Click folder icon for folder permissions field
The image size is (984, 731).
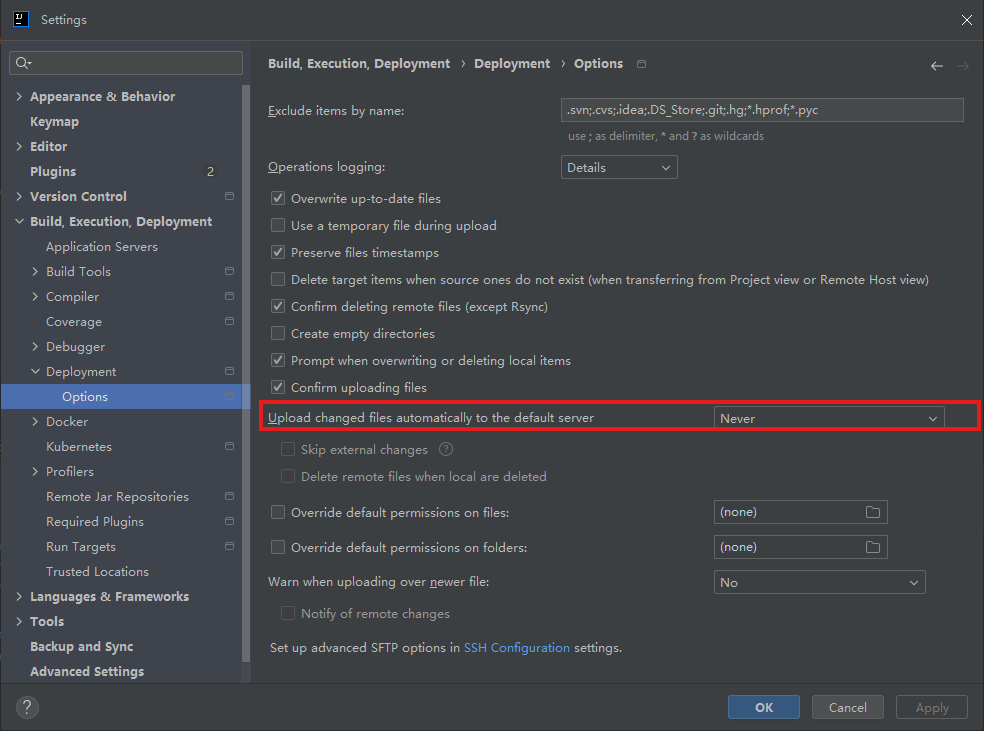coord(872,547)
